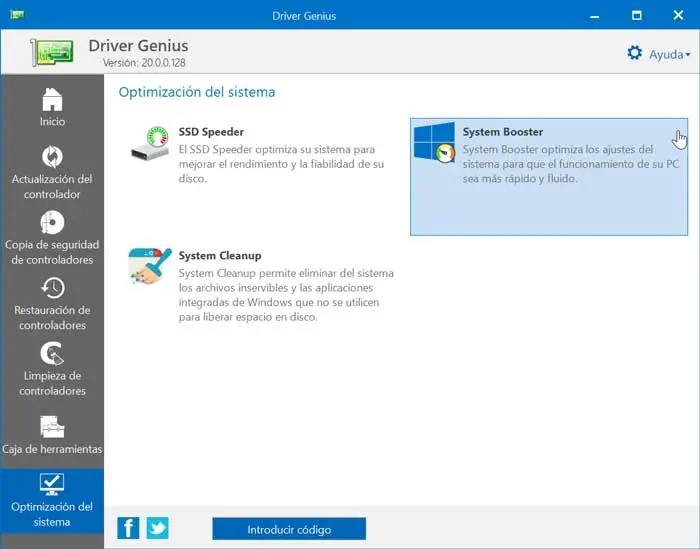This screenshot has width=700, height=549.
Task: Open Copia de seguridad de controladores
Action: point(52,222)
